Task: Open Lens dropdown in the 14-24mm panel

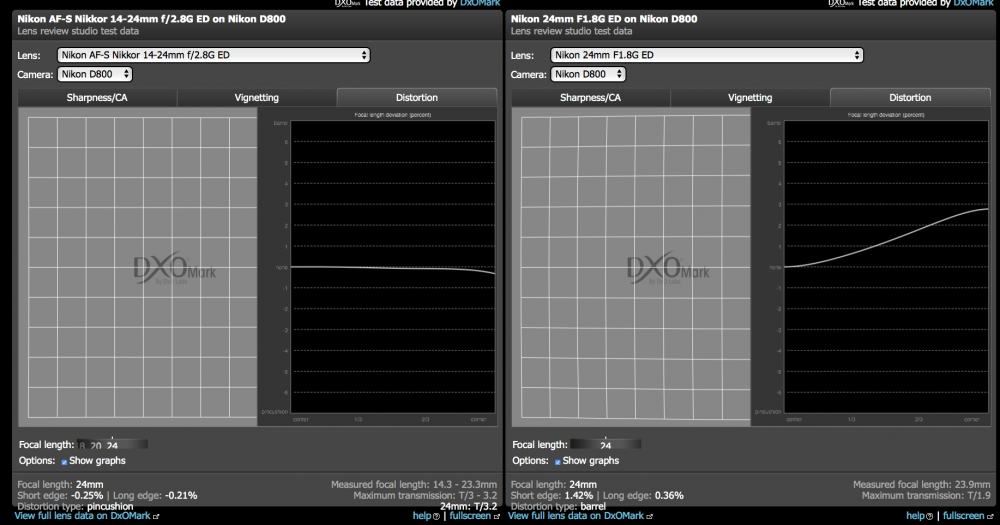Action: (x=214, y=55)
